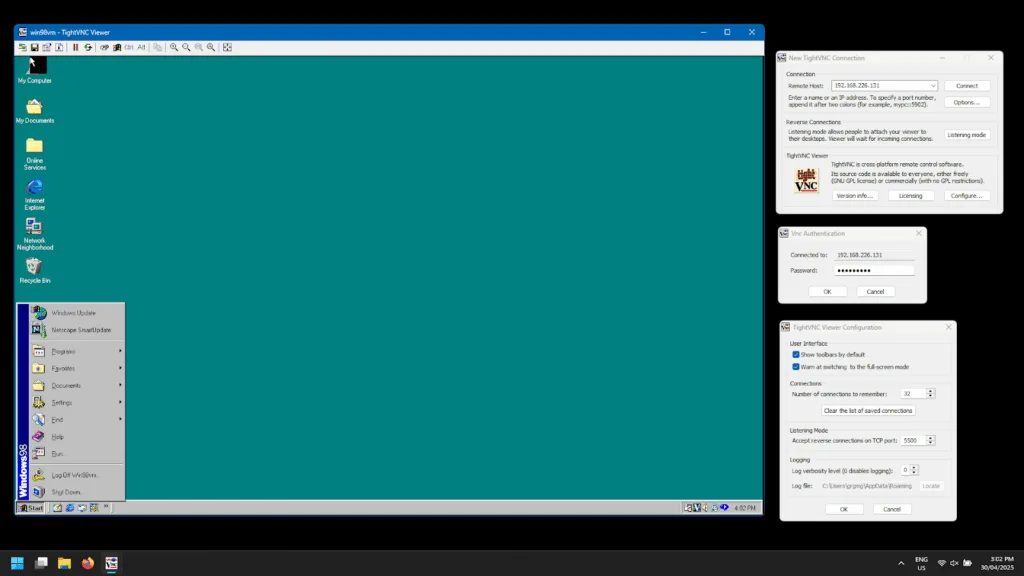The image size is (1024, 576).
Task: Click the Password field in Vnc Authentication
Action: tap(874, 270)
